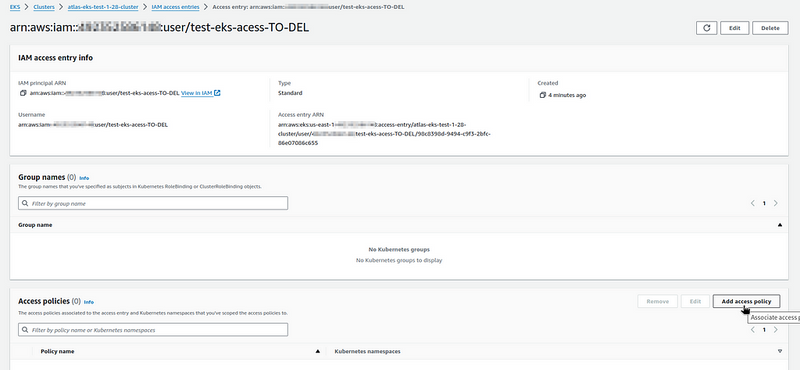Screen dimensions: 800x370
Task: Click the "IAM access entry info" heading
Action: [x=56, y=58]
